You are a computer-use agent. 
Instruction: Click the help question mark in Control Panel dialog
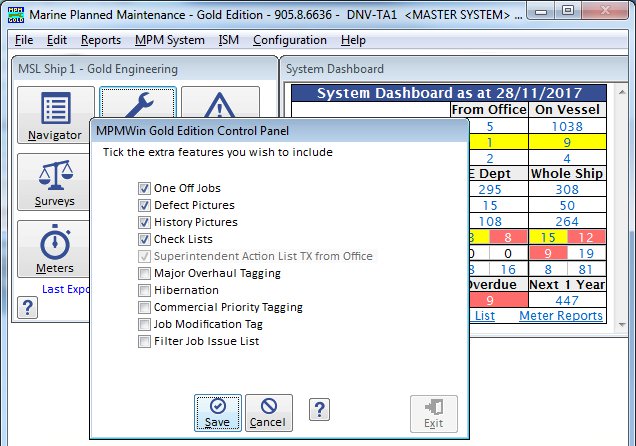[x=320, y=410]
